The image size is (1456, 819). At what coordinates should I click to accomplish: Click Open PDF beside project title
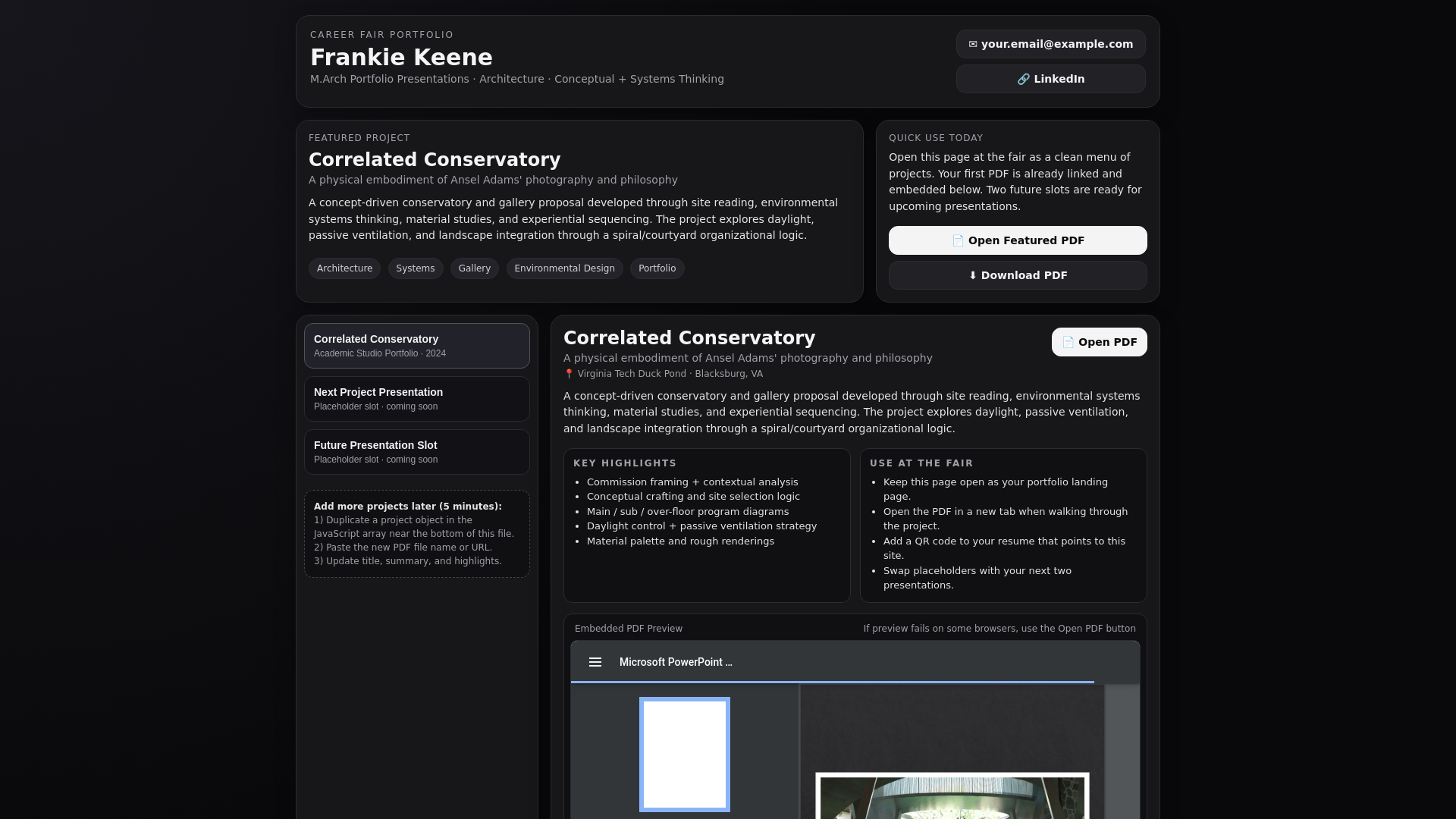pos(1099,342)
